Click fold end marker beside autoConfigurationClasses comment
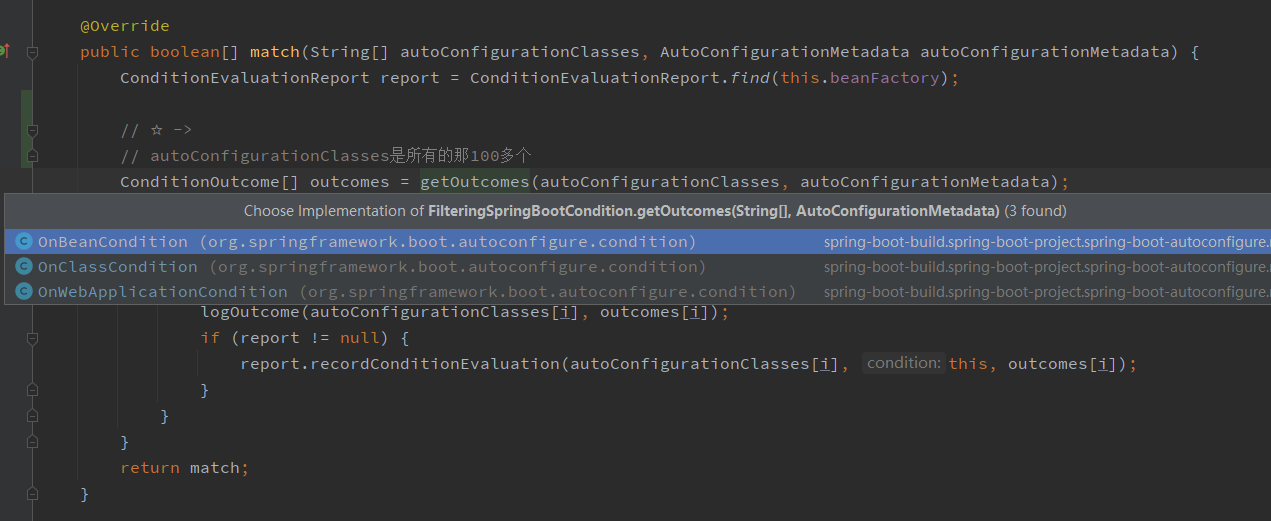1271x521 pixels. click(32, 156)
